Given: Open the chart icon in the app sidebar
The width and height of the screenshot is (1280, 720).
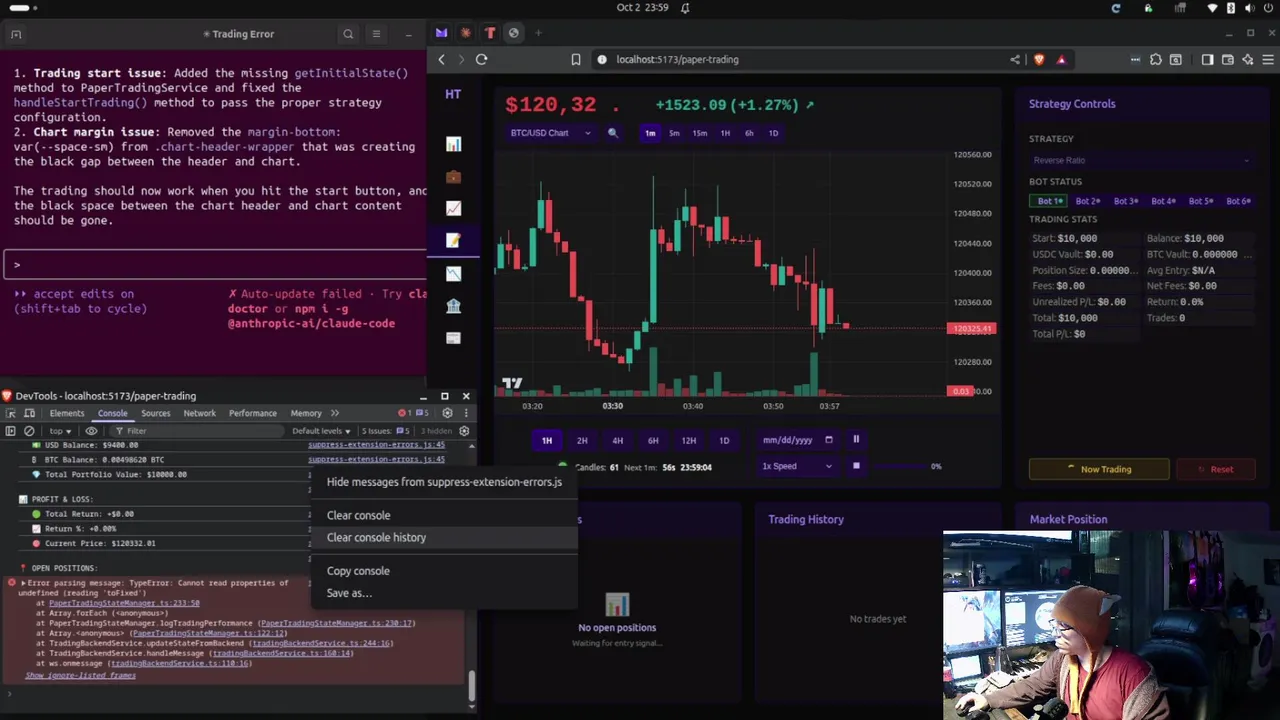Looking at the screenshot, I should (453, 145).
